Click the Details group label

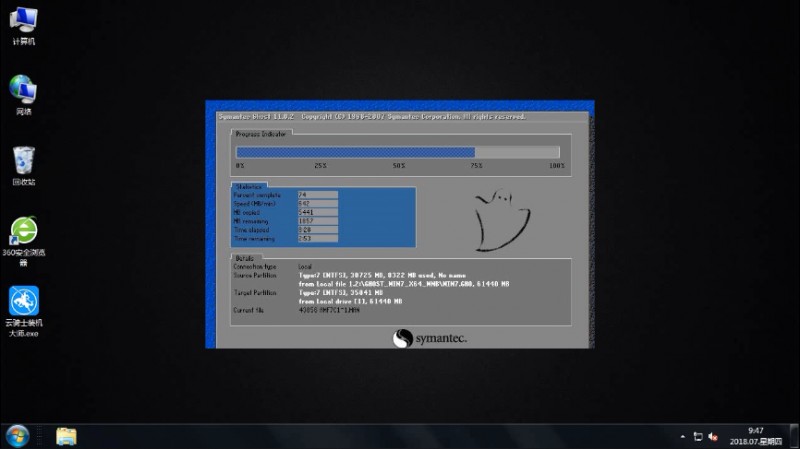point(244,258)
